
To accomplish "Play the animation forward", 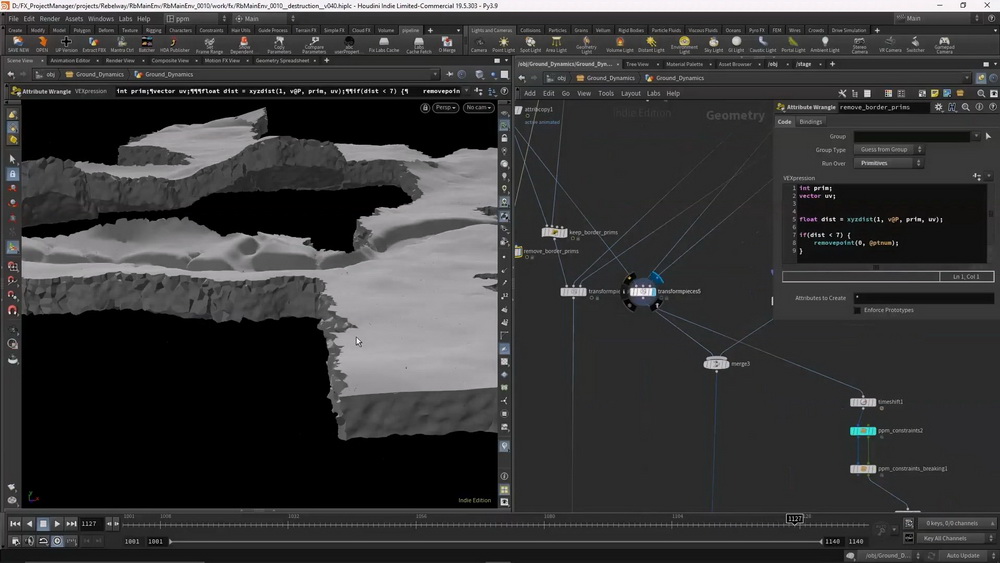I will (x=57, y=523).
